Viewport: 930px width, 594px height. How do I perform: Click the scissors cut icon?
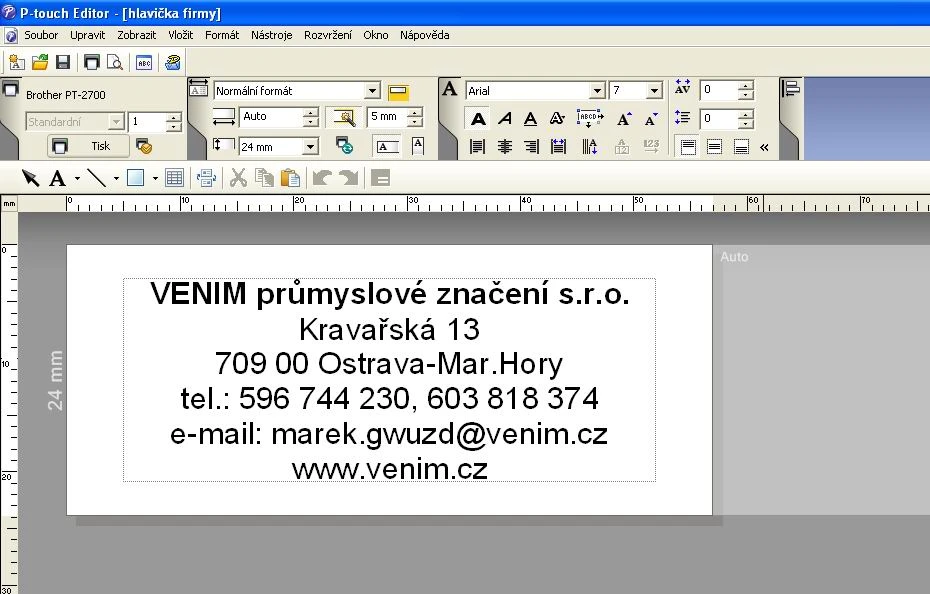238,178
